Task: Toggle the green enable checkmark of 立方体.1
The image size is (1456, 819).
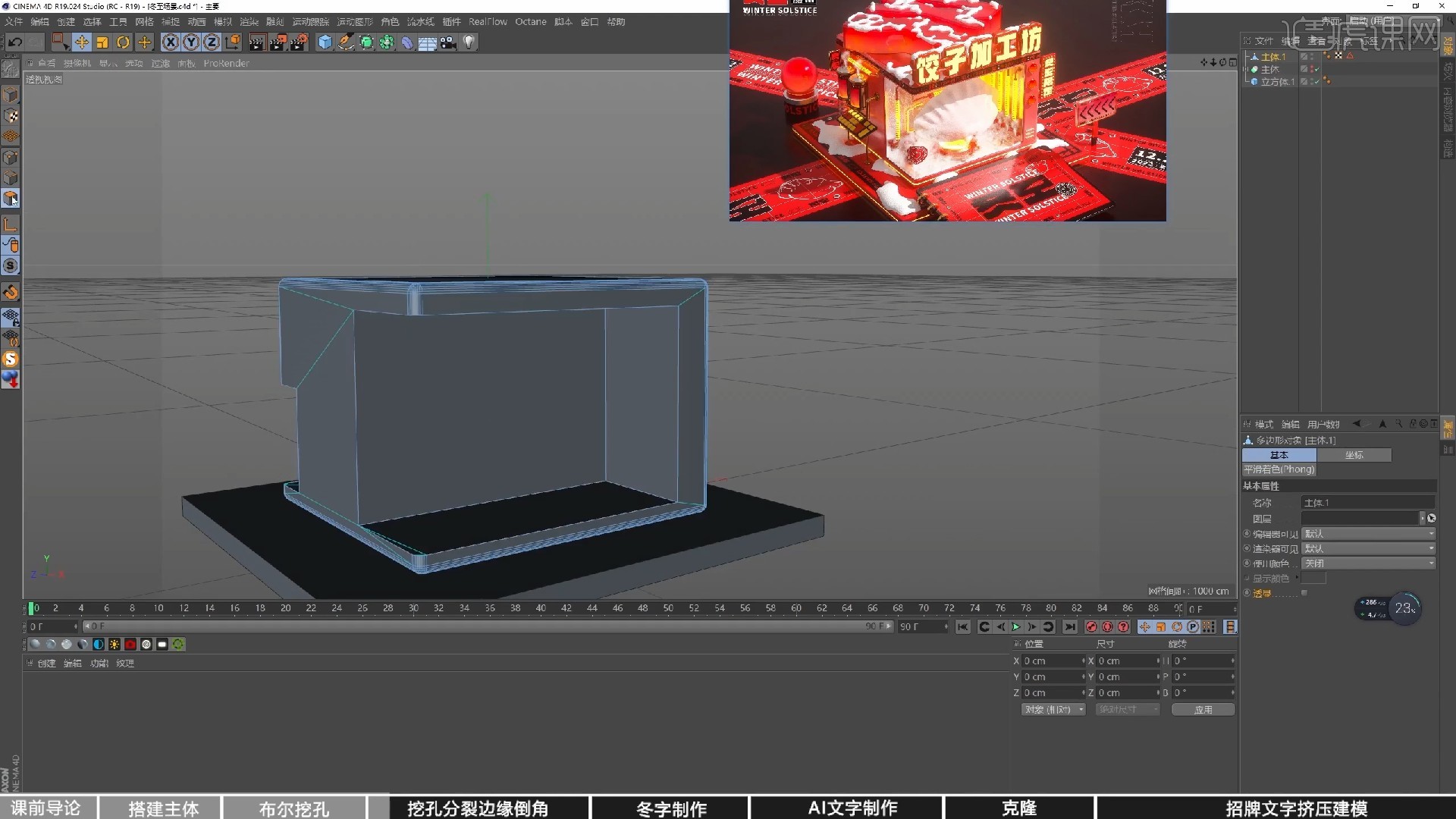Action: (1316, 82)
